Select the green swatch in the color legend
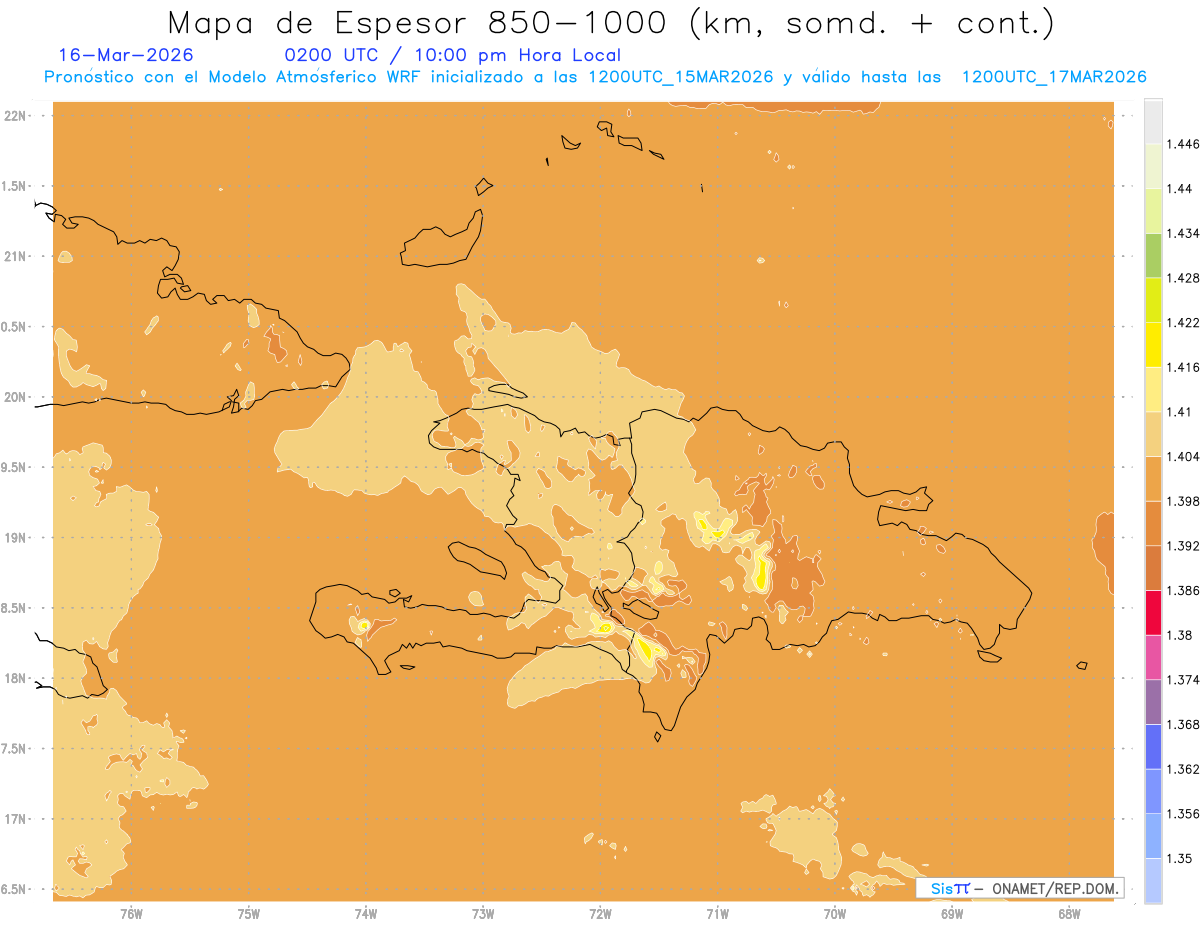This screenshot has width=1200, height=927. (x=1153, y=256)
